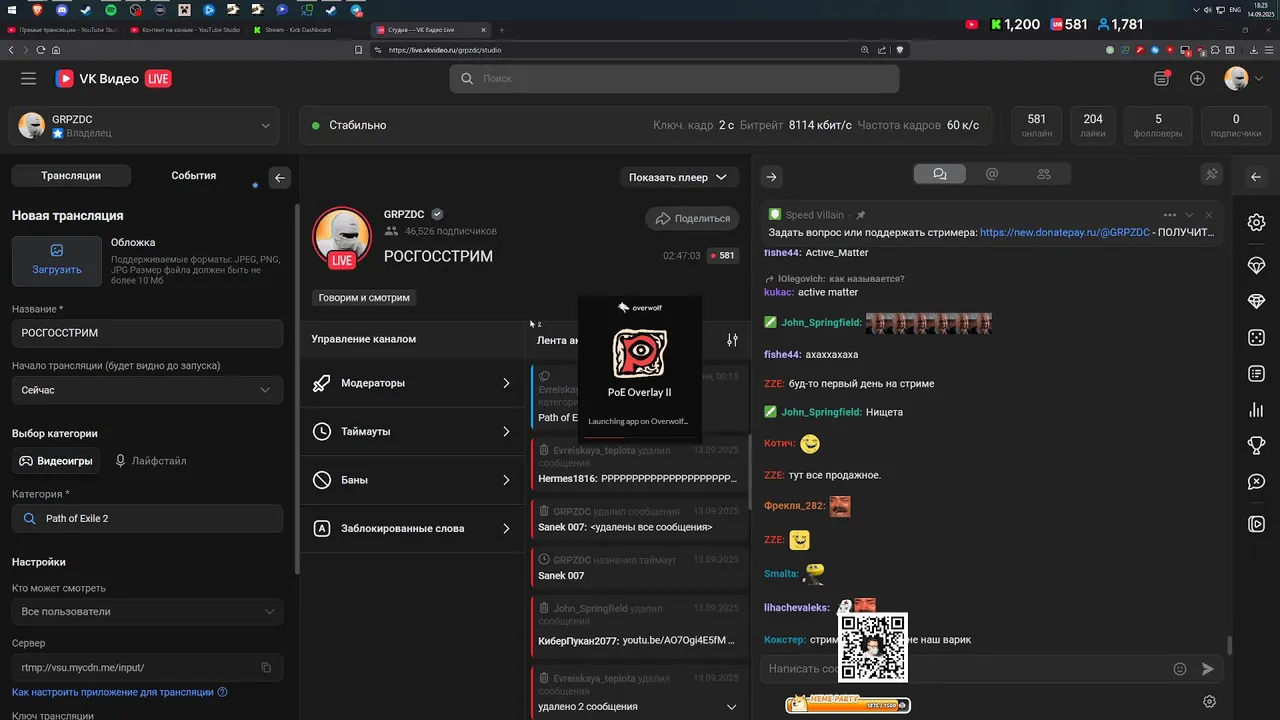The width and height of the screenshot is (1280, 720).
Task: Open the statistics bars icon in sidebar
Action: pyautogui.click(x=1256, y=410)
